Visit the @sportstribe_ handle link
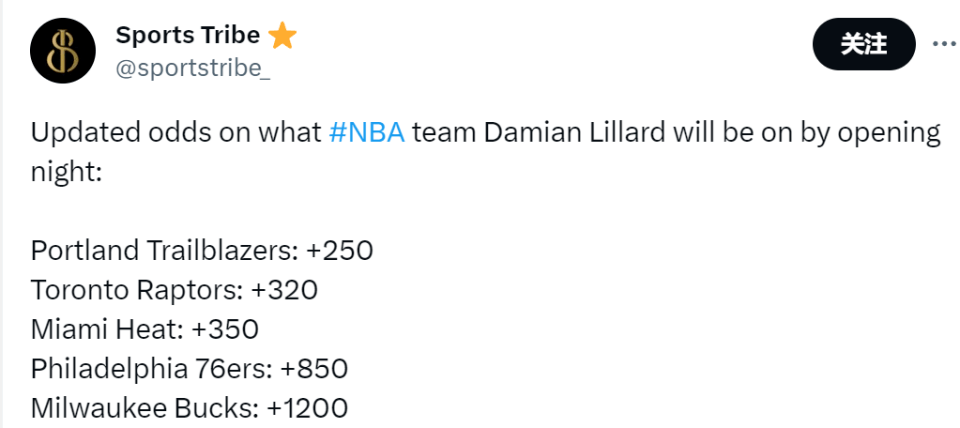960x428 pixels. (193, 68)
